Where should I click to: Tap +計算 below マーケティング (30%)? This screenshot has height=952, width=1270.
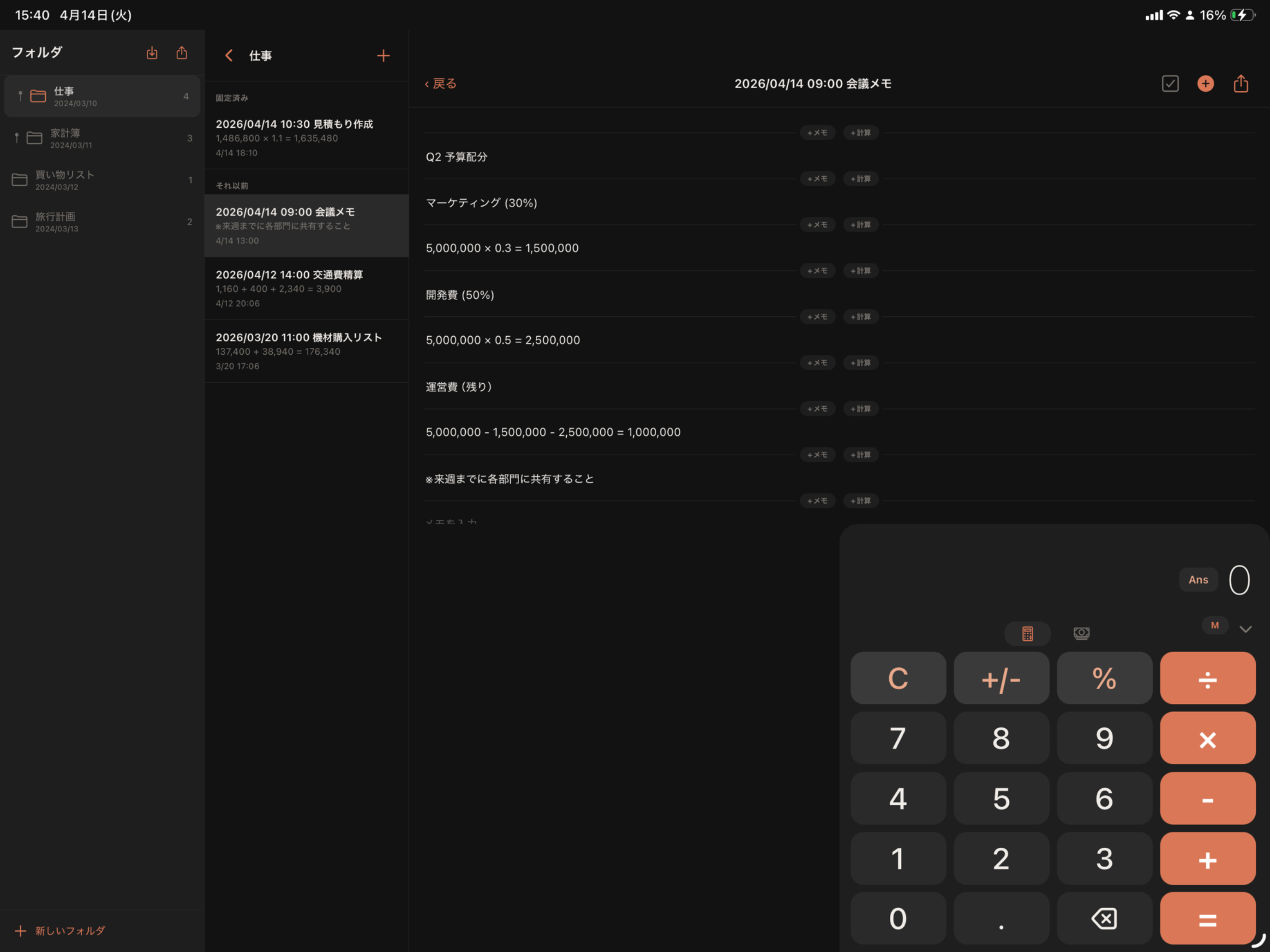[860, 224]
